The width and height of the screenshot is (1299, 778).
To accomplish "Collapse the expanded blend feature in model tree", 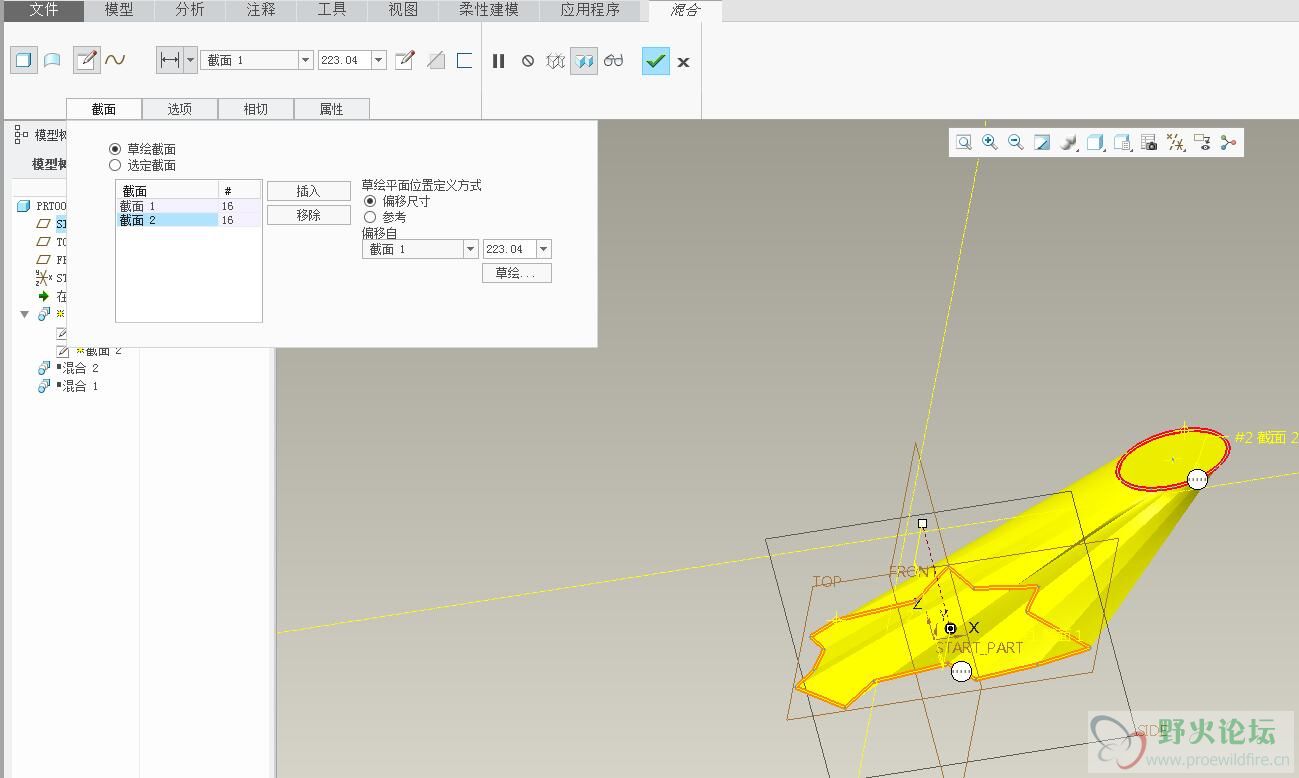I will coord(25,314).
